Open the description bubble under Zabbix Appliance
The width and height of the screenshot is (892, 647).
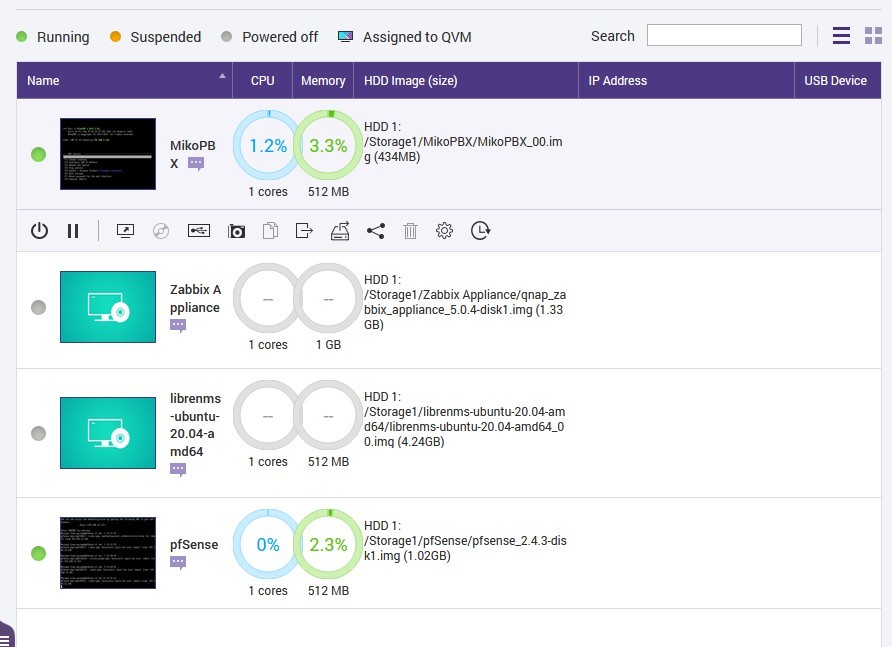point(178,326)
